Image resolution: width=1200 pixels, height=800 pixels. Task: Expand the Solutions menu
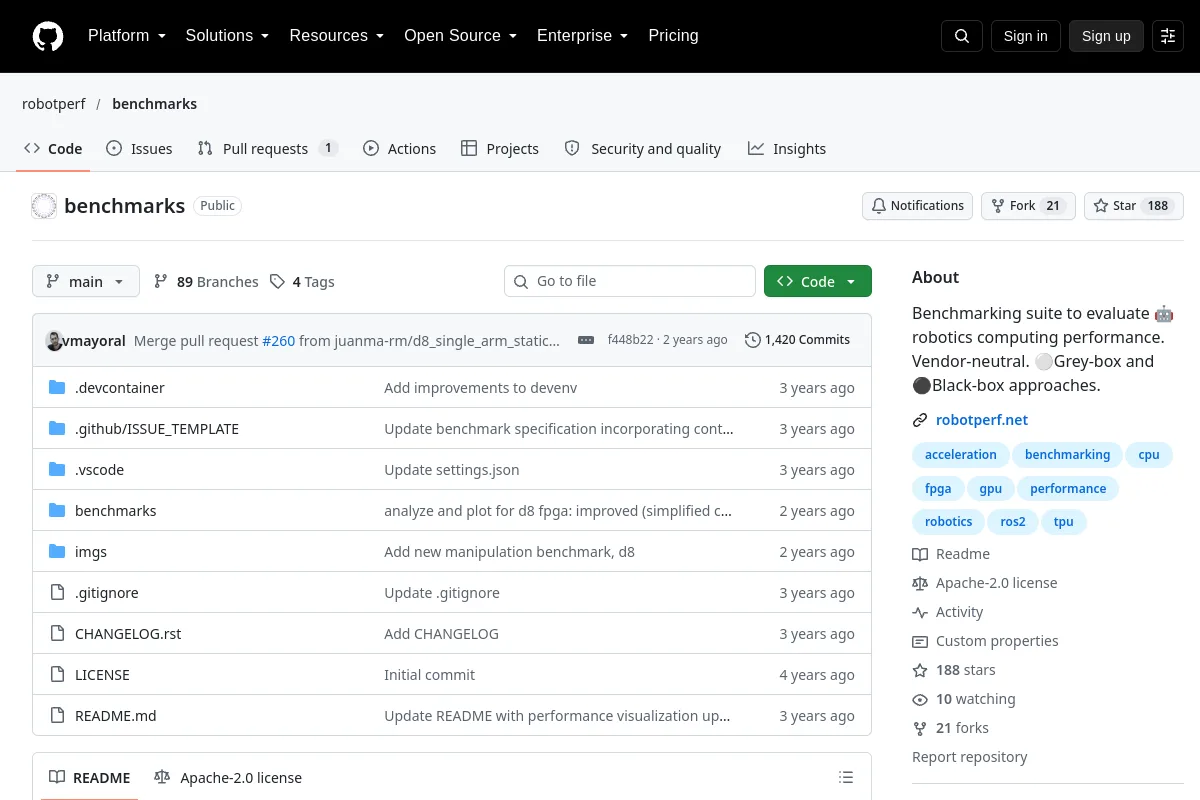click(227, 36)
